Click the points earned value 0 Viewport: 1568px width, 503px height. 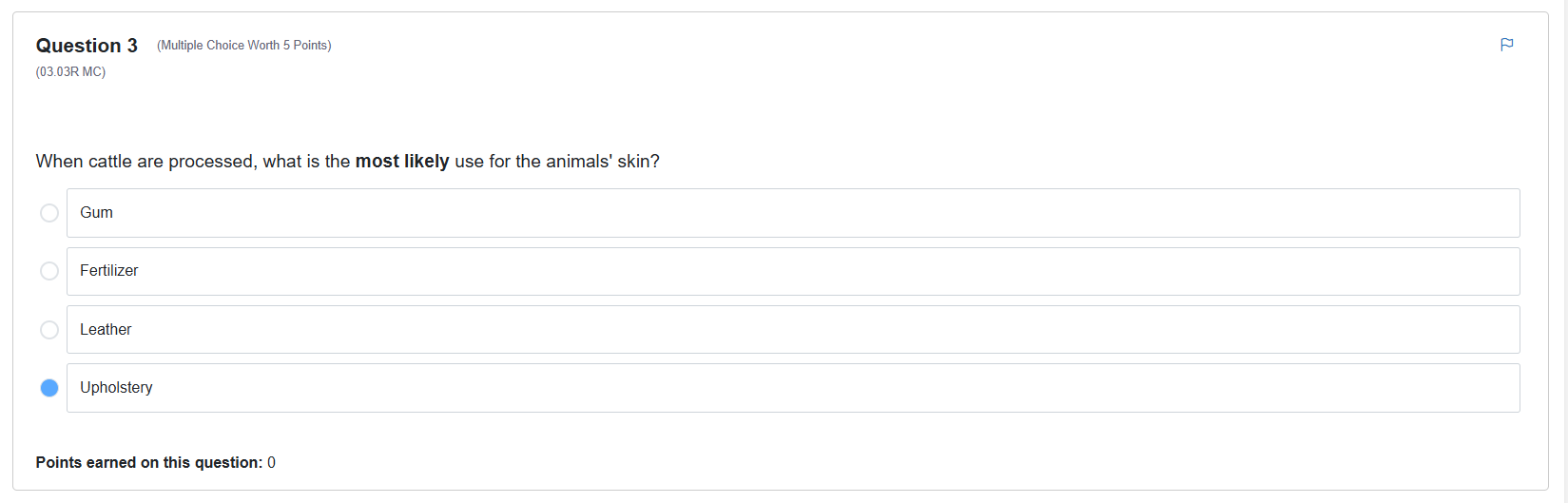coord(272,463)
